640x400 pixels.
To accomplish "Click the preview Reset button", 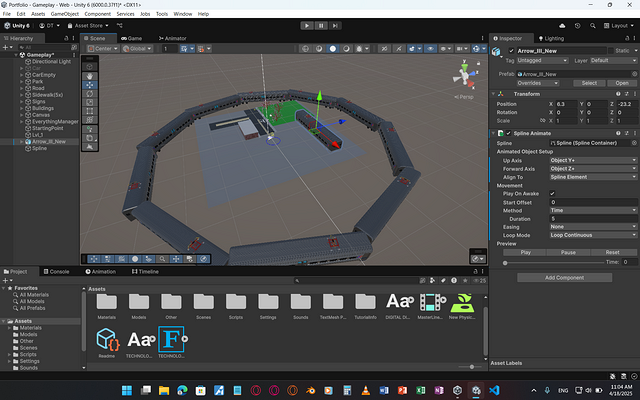I will coord(612,252).
